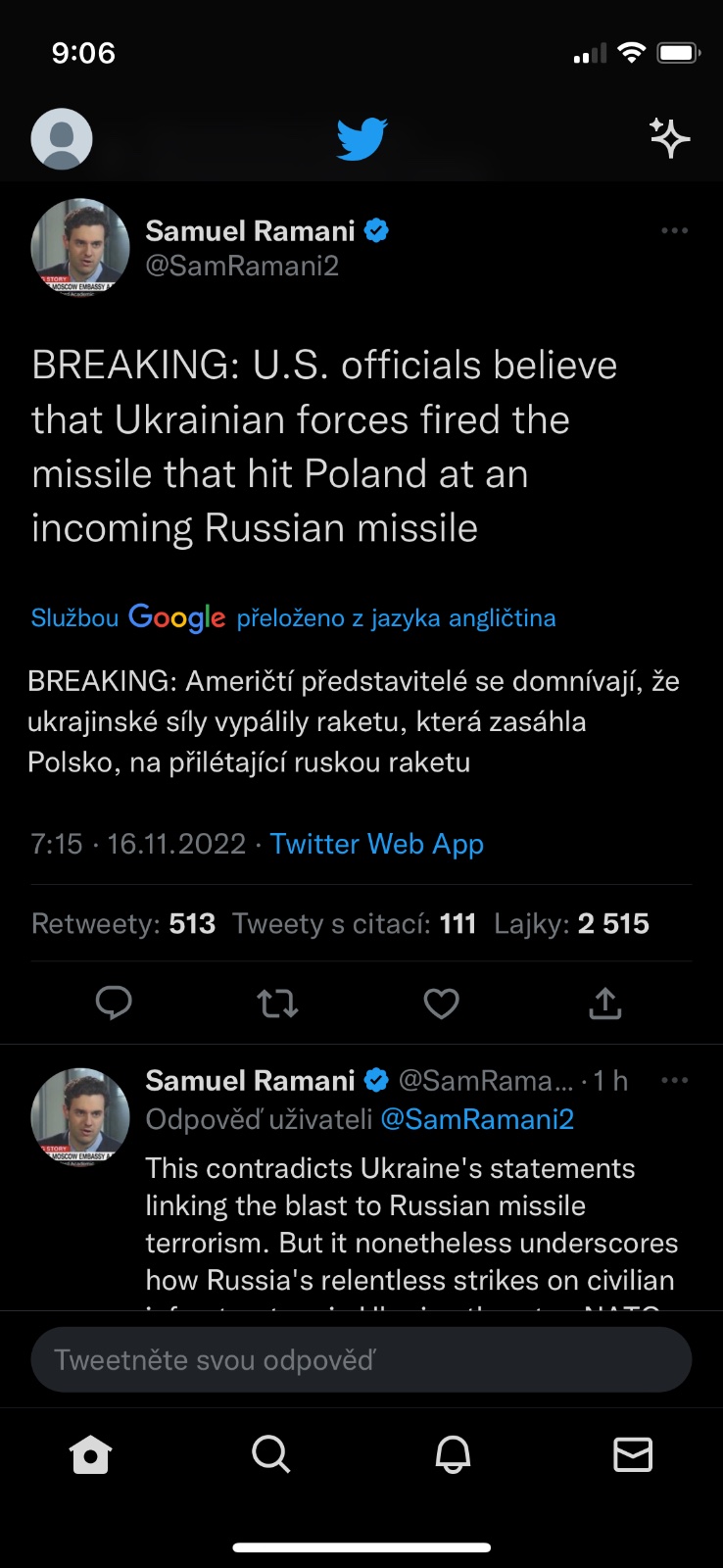Open your profile avatar menu
Screen dimensions: 723x1568
point(62,138)
